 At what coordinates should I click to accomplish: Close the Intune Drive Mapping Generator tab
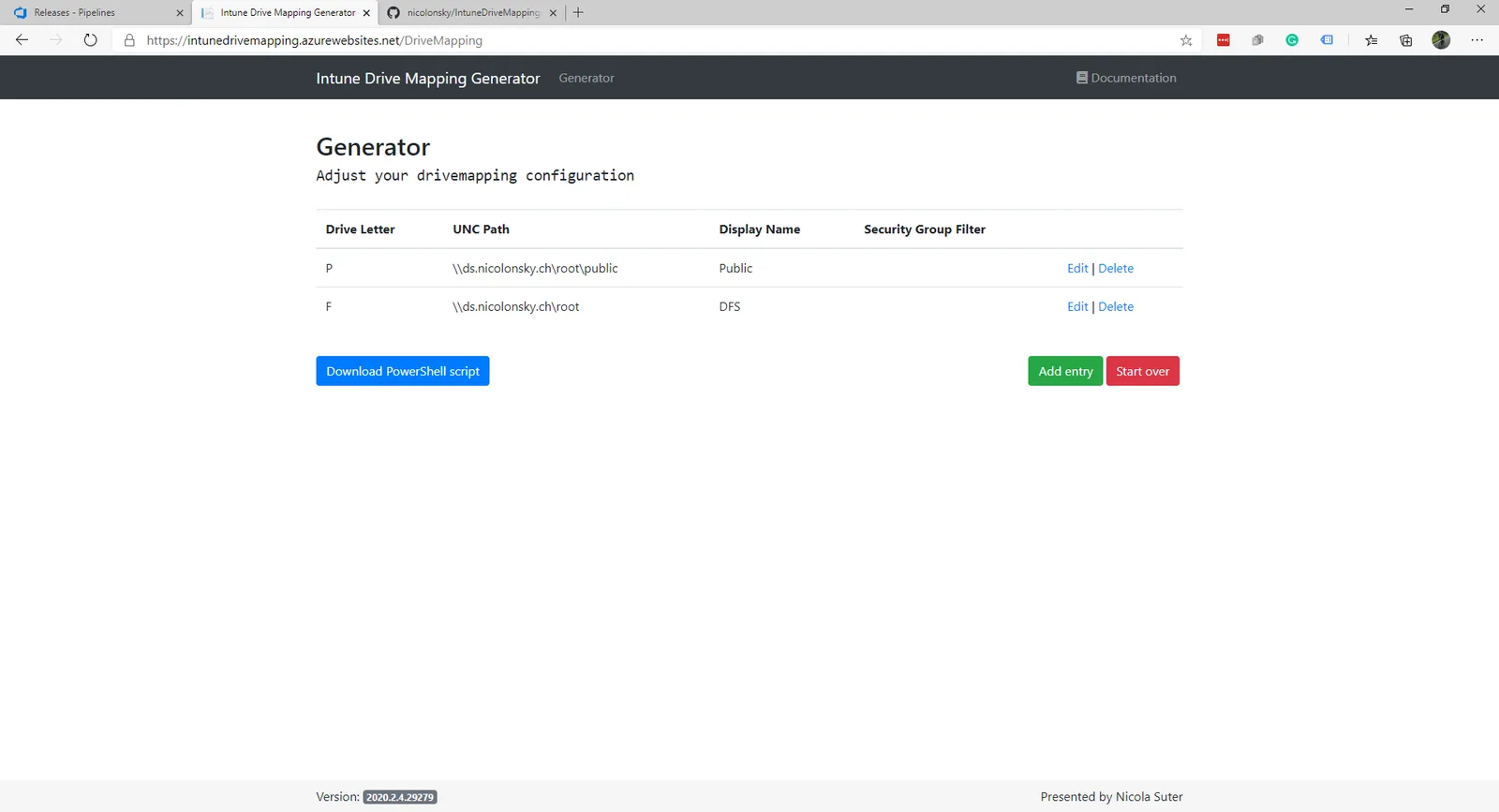[366, 13]
